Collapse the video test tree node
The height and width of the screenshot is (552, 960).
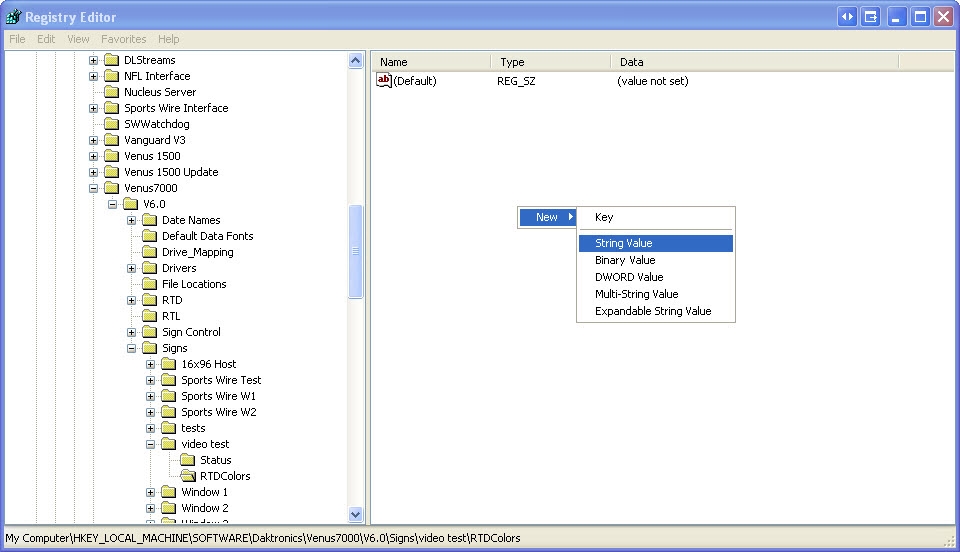[151, 444]
